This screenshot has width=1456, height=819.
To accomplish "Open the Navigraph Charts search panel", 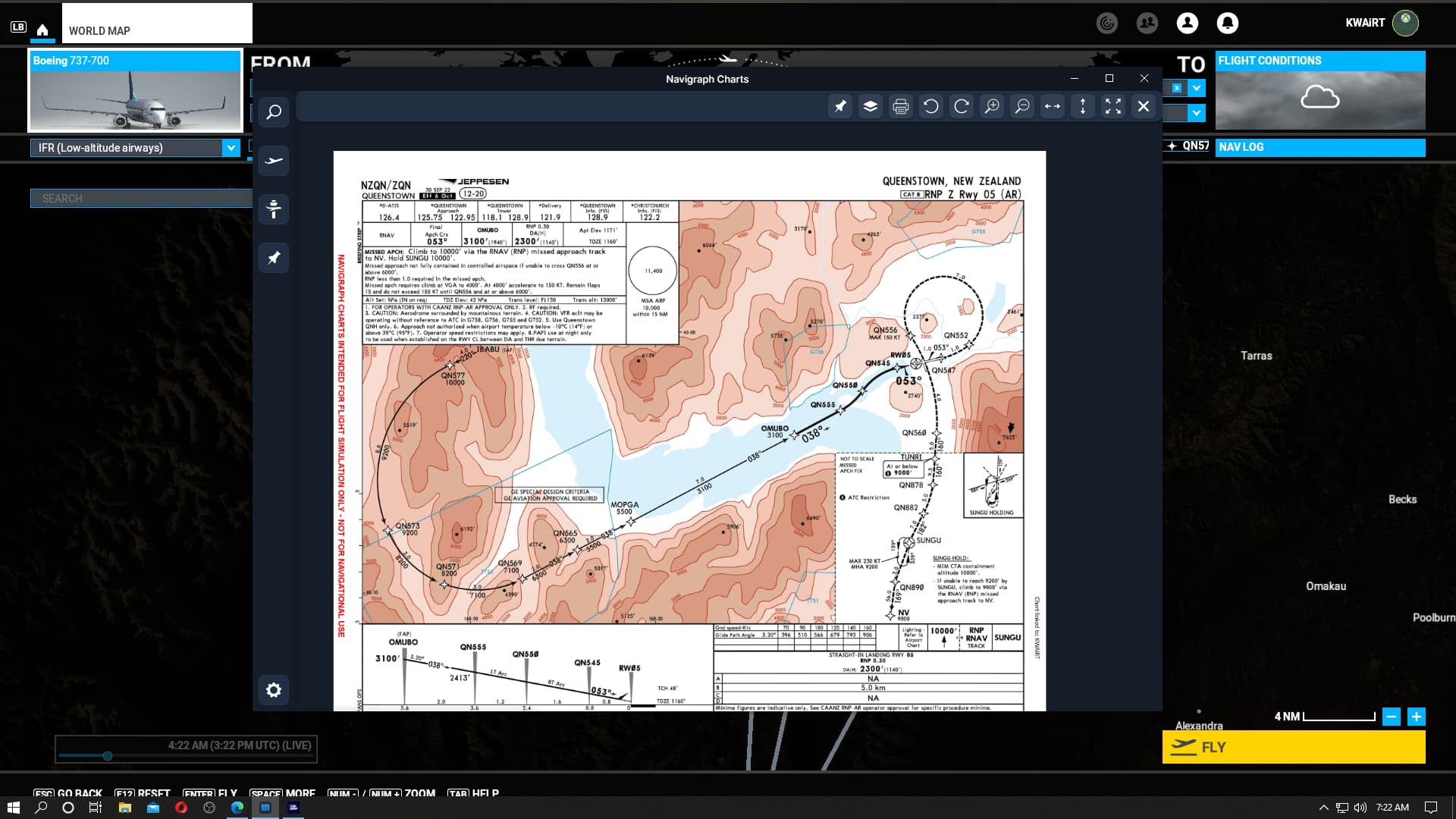I will pyautogui.click(x=274, y=112).
